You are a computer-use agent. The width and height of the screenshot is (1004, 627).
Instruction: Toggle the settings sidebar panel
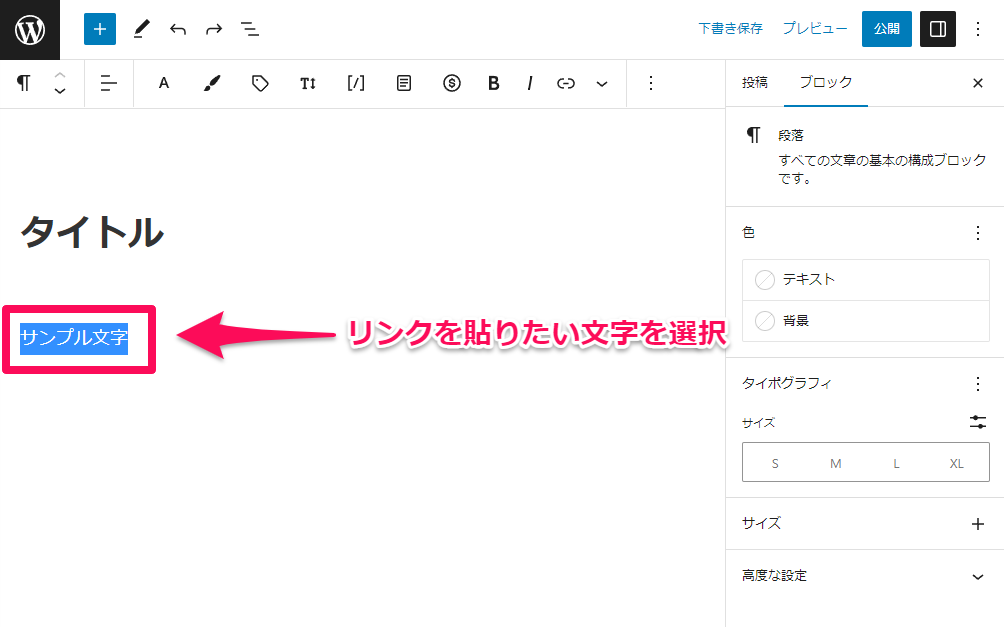(x=938, y=30)
